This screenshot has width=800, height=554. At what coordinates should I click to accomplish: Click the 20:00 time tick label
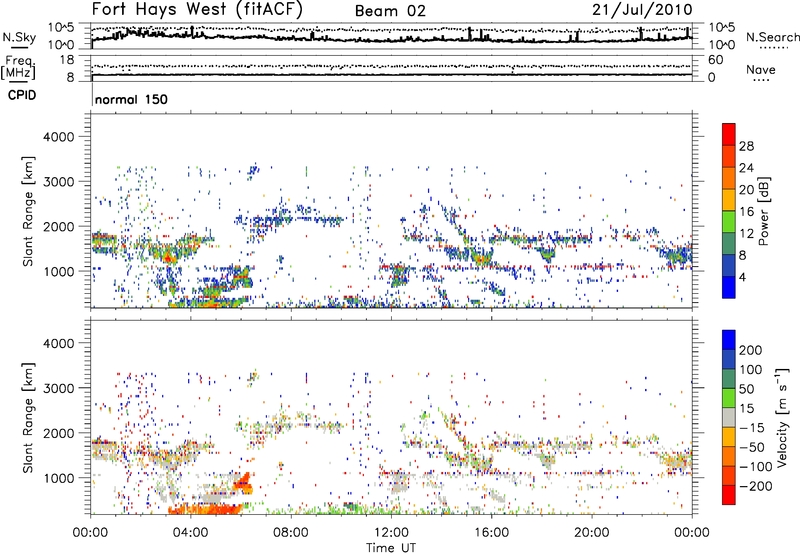[x=591, y=533]
